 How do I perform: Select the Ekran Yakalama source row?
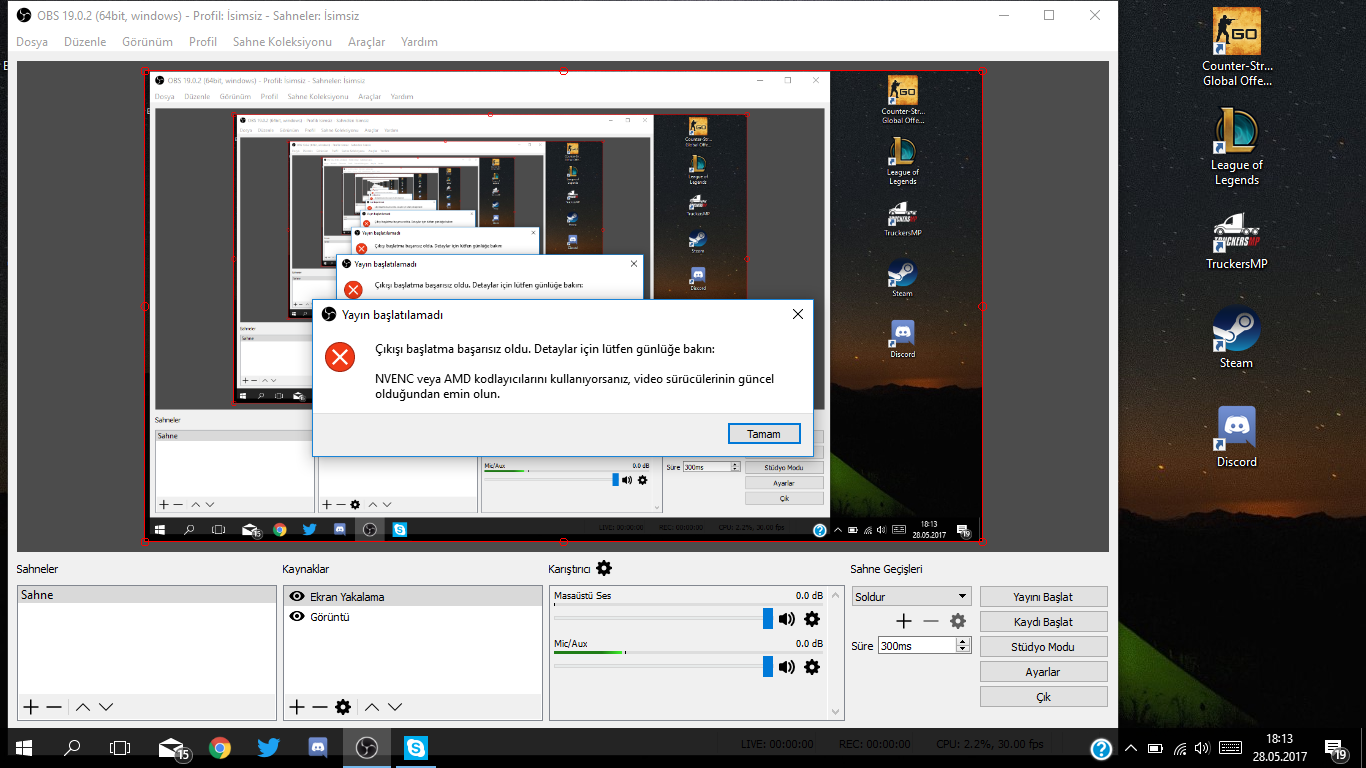coord(413,597)
